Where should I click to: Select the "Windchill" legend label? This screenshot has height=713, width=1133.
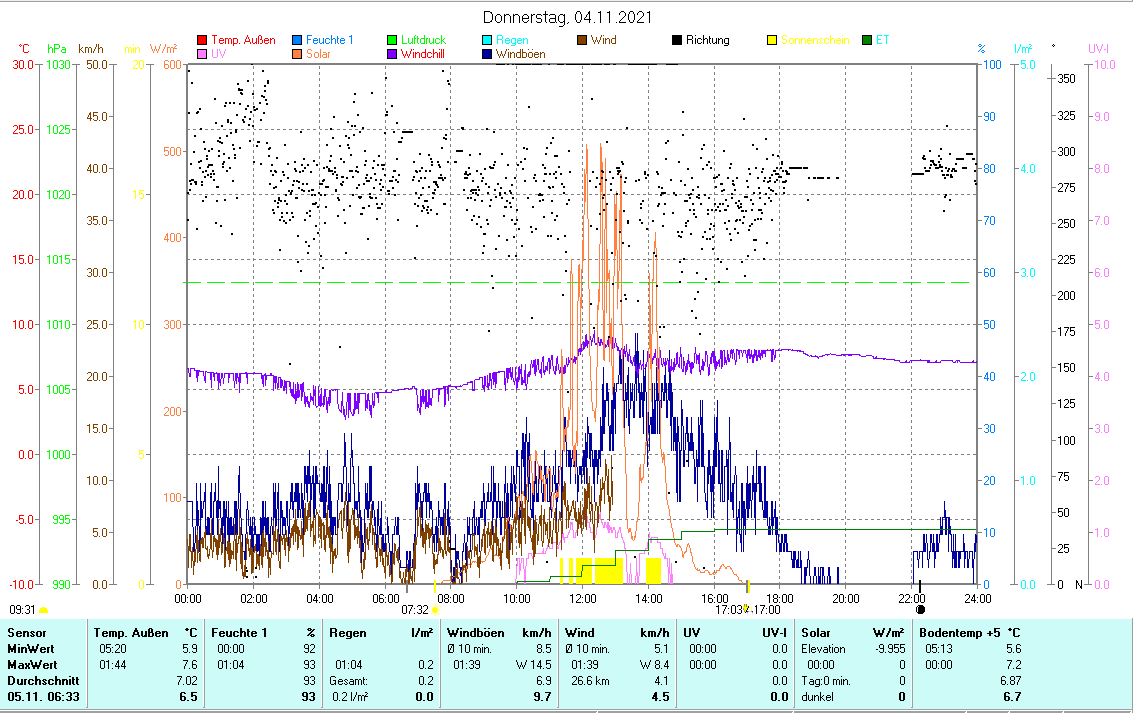point(423,53)
